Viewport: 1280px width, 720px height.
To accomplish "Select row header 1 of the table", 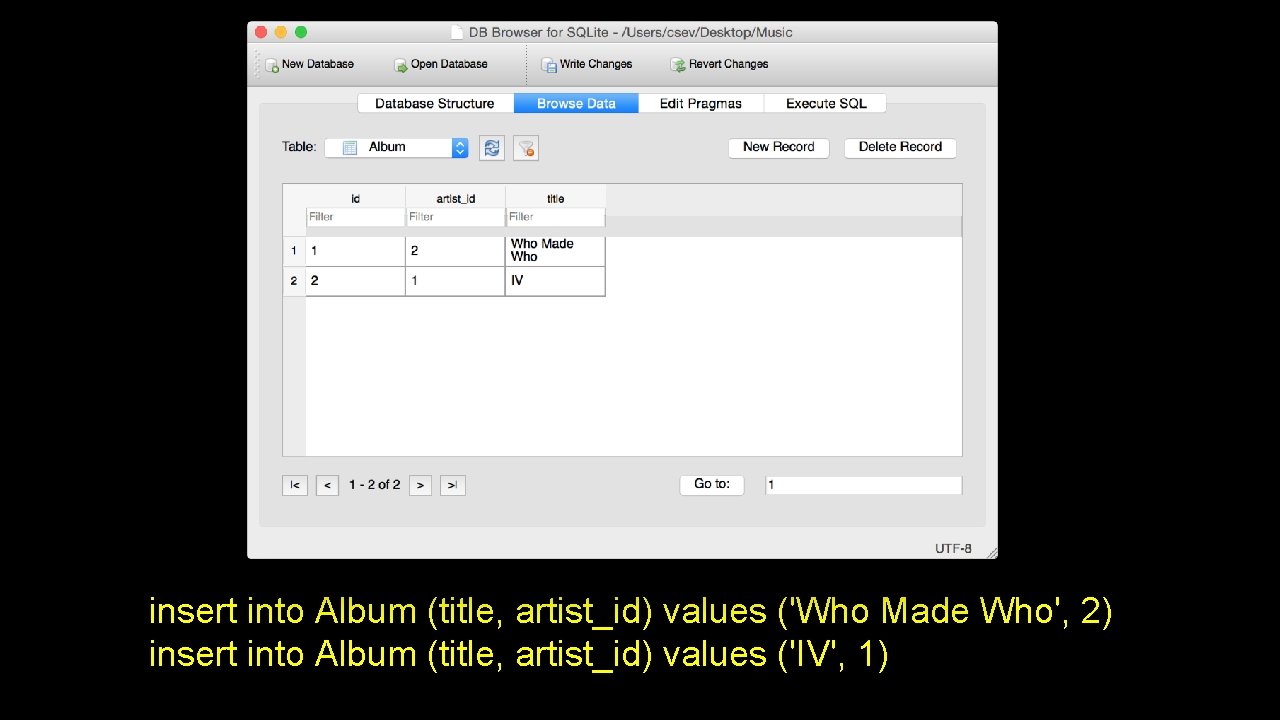I will coord(294,251).
